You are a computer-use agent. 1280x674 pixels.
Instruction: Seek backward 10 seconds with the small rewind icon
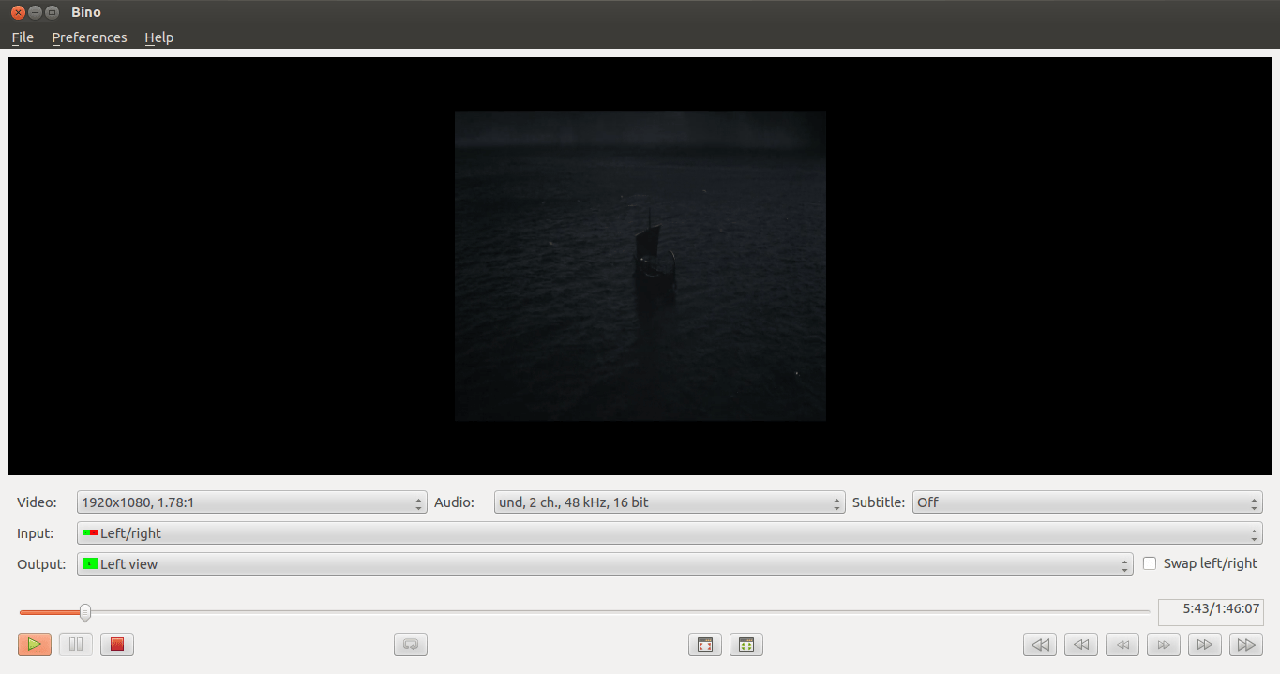click(1122, 645)
